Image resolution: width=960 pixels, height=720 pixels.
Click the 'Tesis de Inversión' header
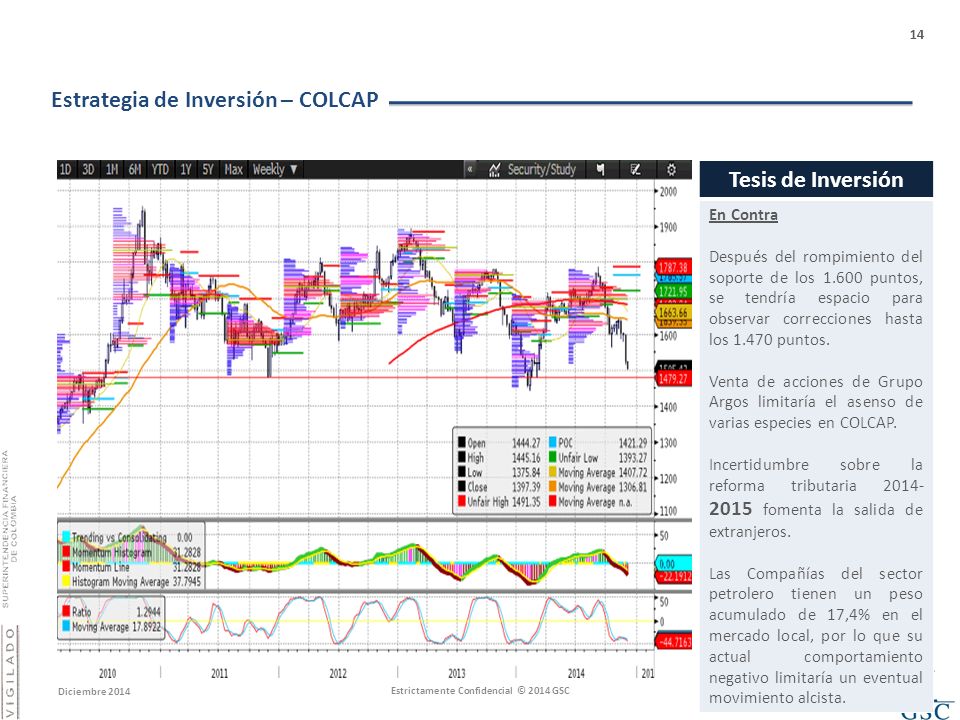[x=816, y=179]
